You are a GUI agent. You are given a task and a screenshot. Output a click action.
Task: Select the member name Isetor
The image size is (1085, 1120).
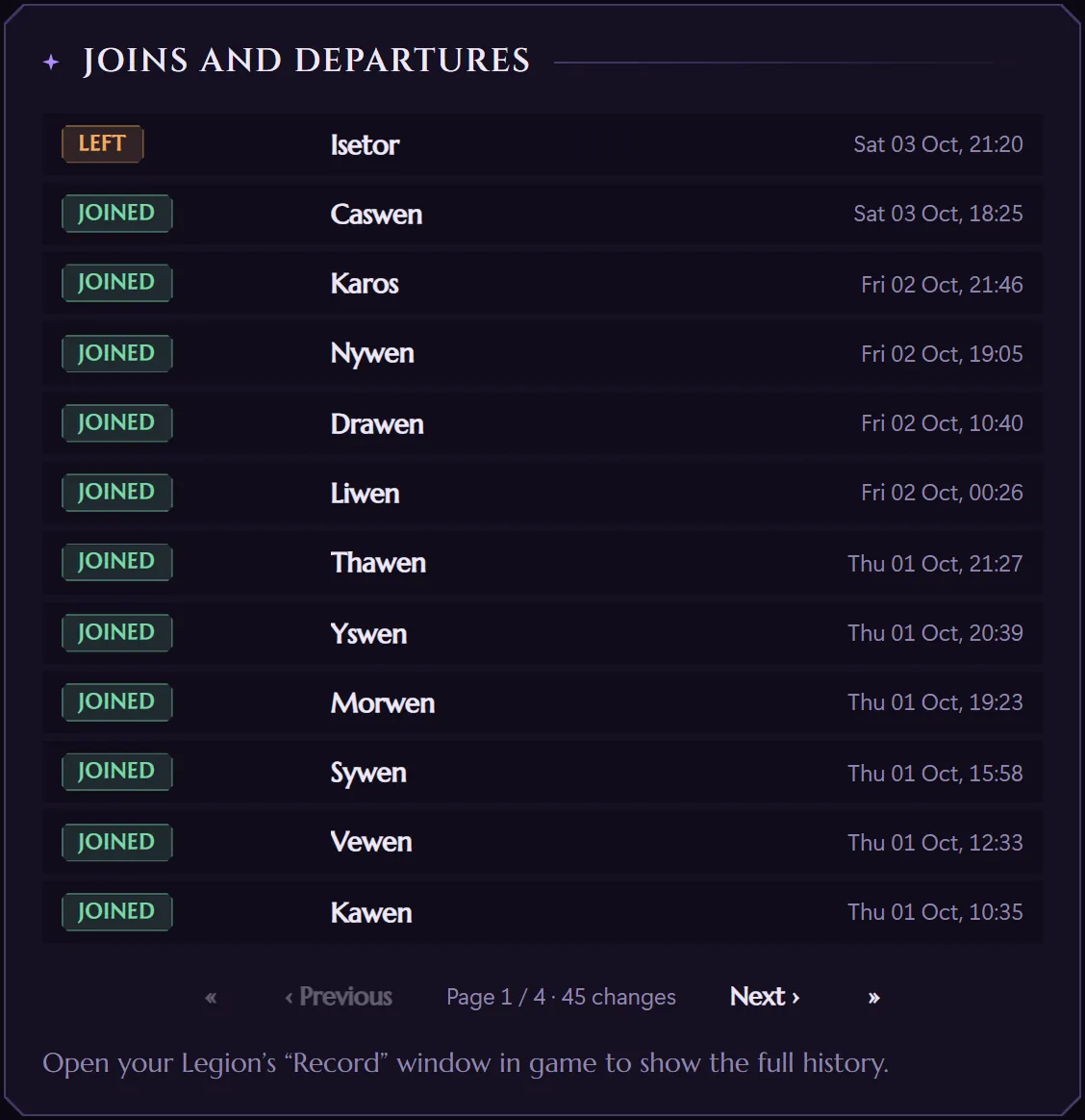tap(364, 145)
